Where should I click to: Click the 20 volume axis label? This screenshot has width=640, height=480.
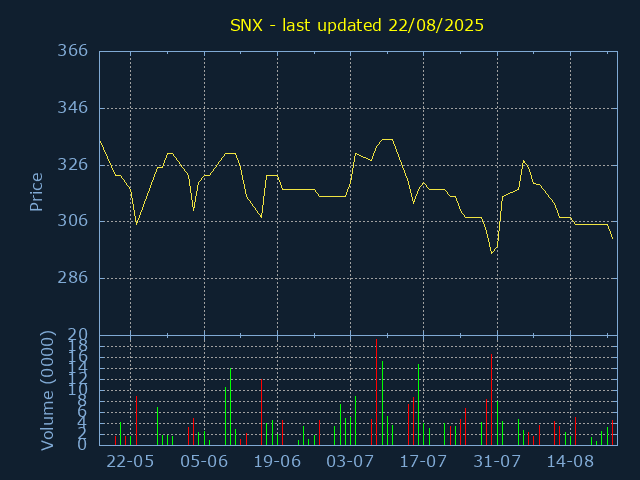click(x=78, y=335)
